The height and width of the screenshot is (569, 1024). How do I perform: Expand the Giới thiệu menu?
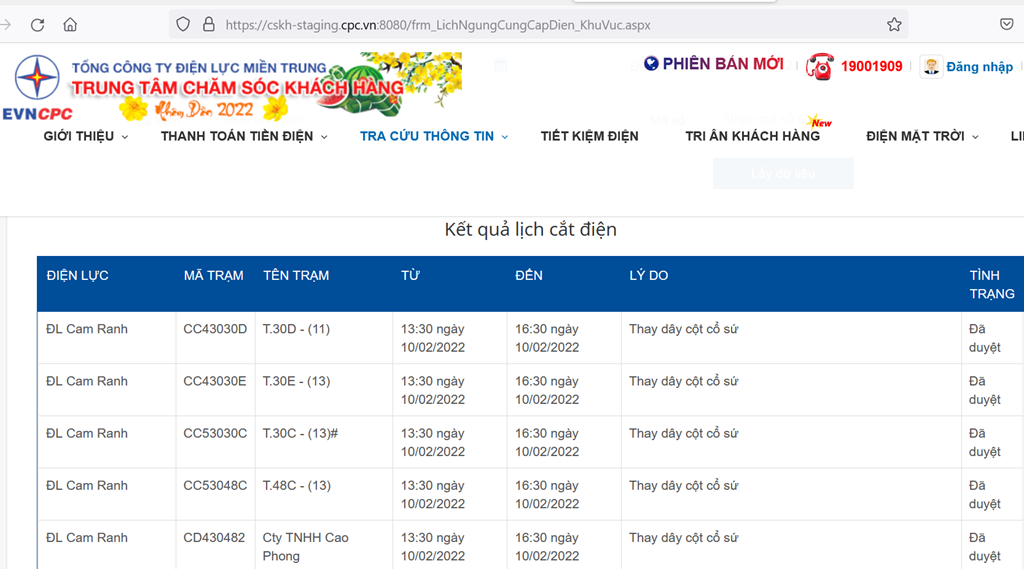85,136
